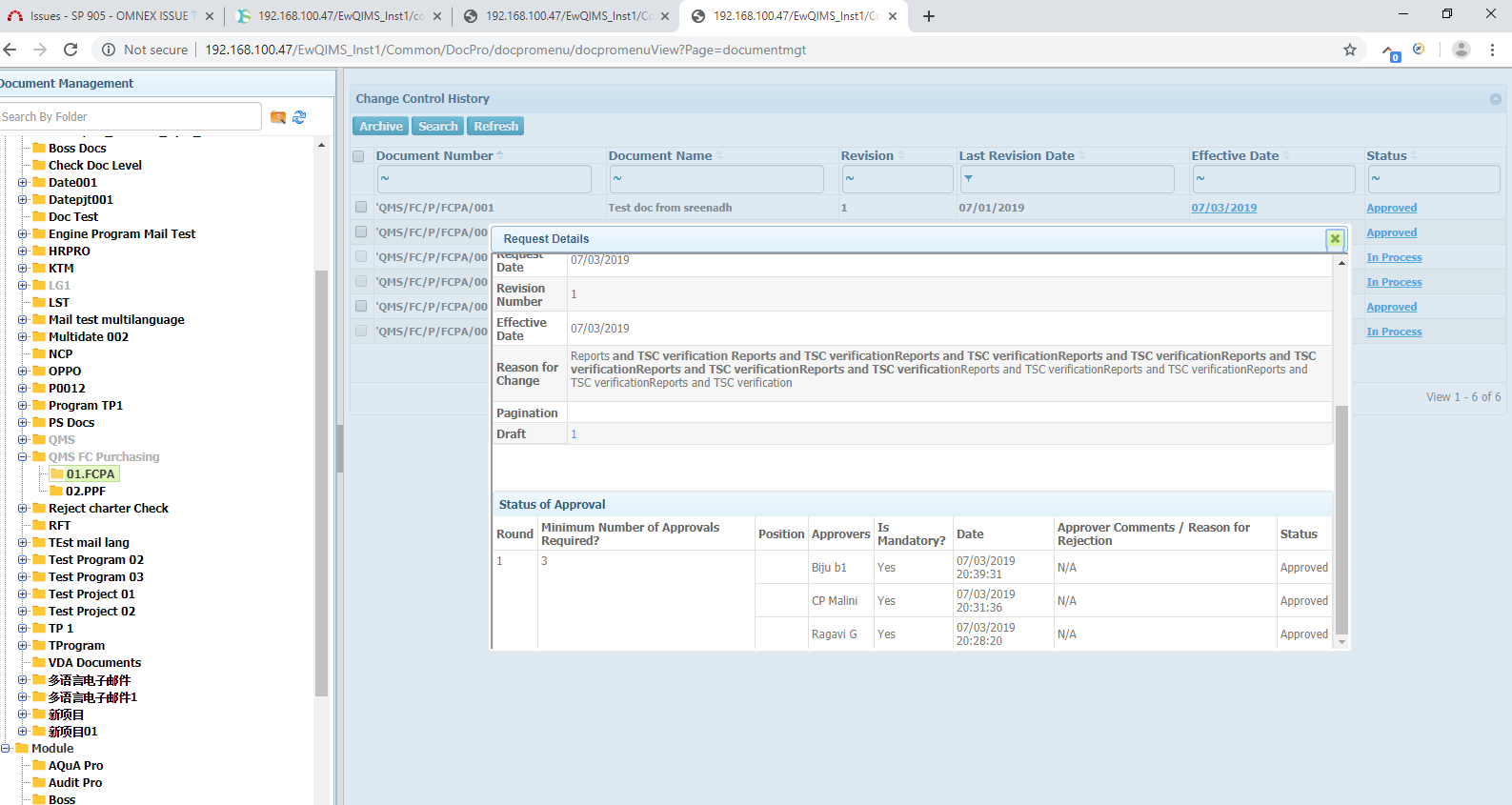This screenshot has height=805, width=1512.
Task: Open Chrome three-dot menu
Action: 1493,50
